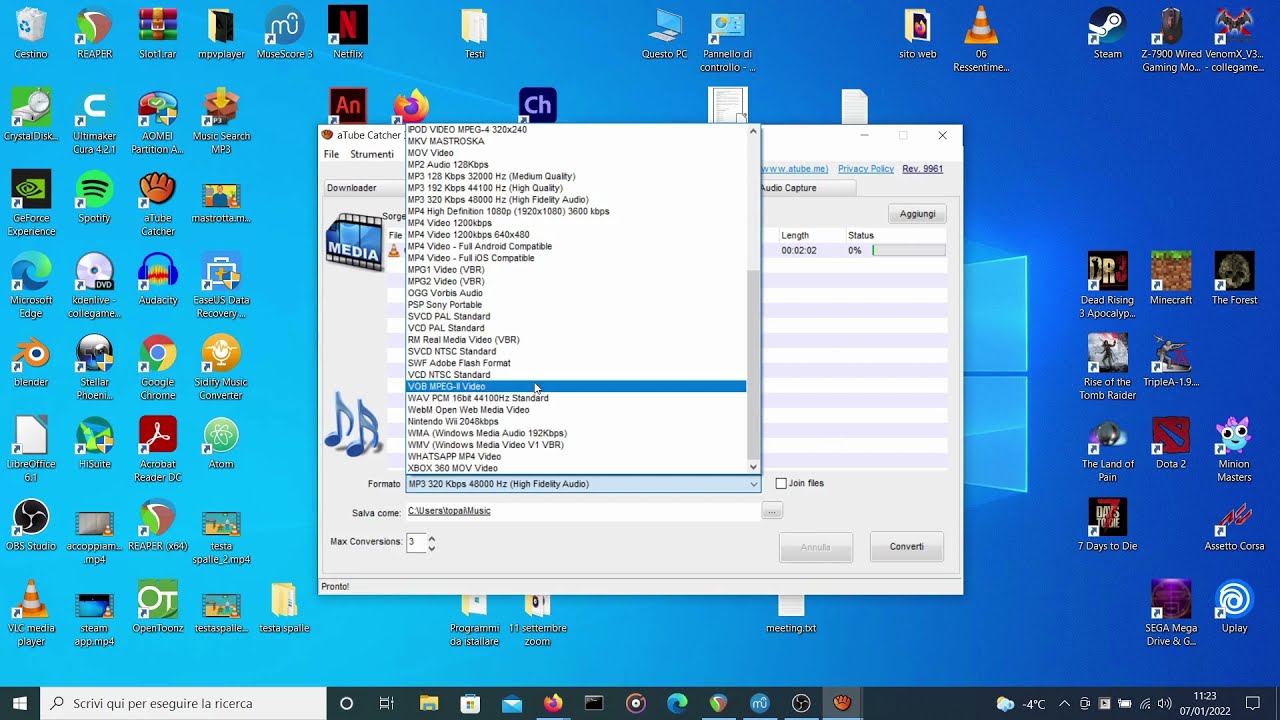Screen dimensions: 1280x720
Task: Click the format list scrollbar thumb
Action: [753, 363]
